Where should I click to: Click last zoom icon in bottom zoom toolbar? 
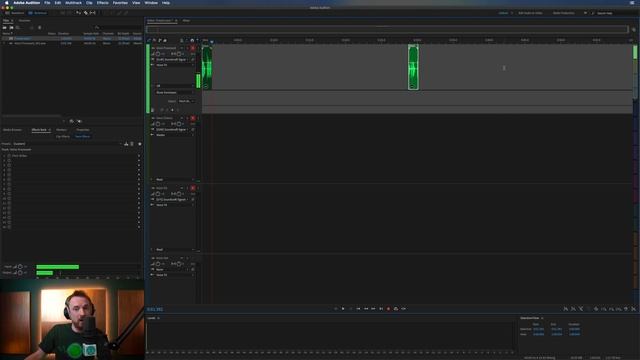pyautogui.click(x=633, y=309)
